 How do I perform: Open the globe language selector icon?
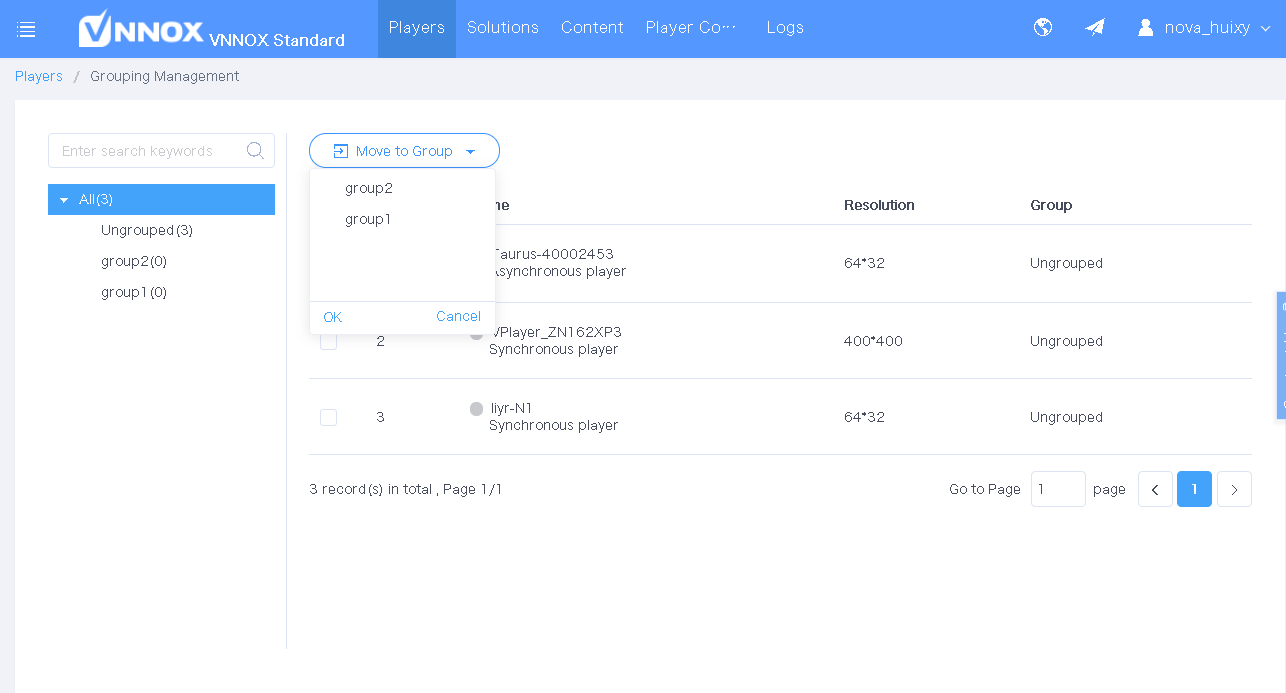point(1043,28)
